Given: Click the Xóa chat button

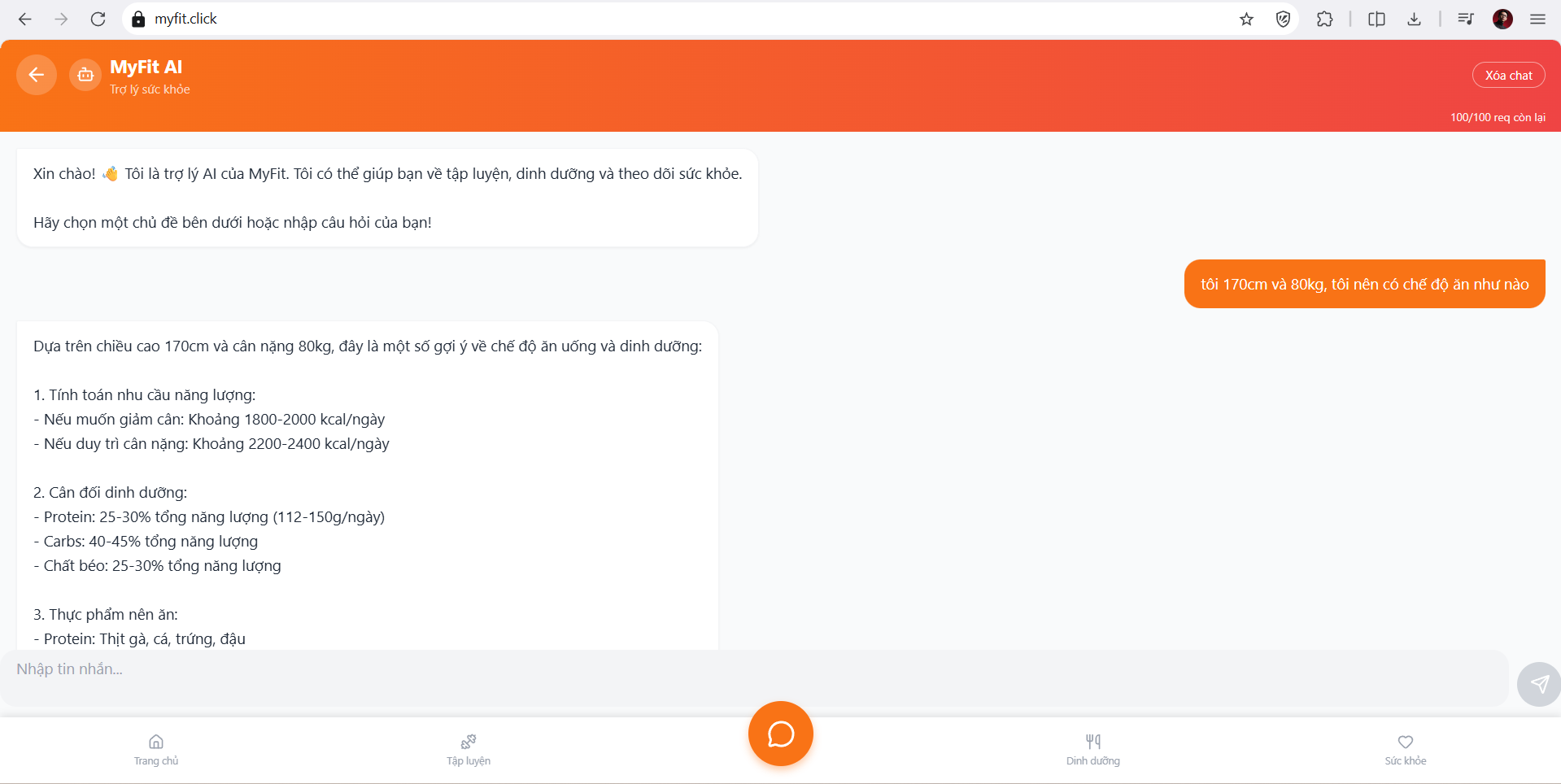Looking at the screenshot, I should 1508,76.
